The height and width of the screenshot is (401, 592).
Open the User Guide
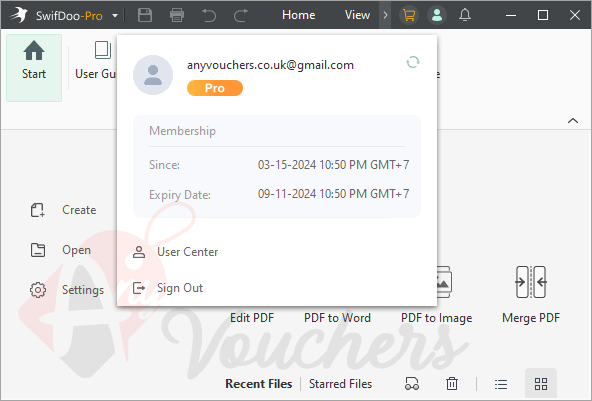pyautogui.click(x=96, y=60)
